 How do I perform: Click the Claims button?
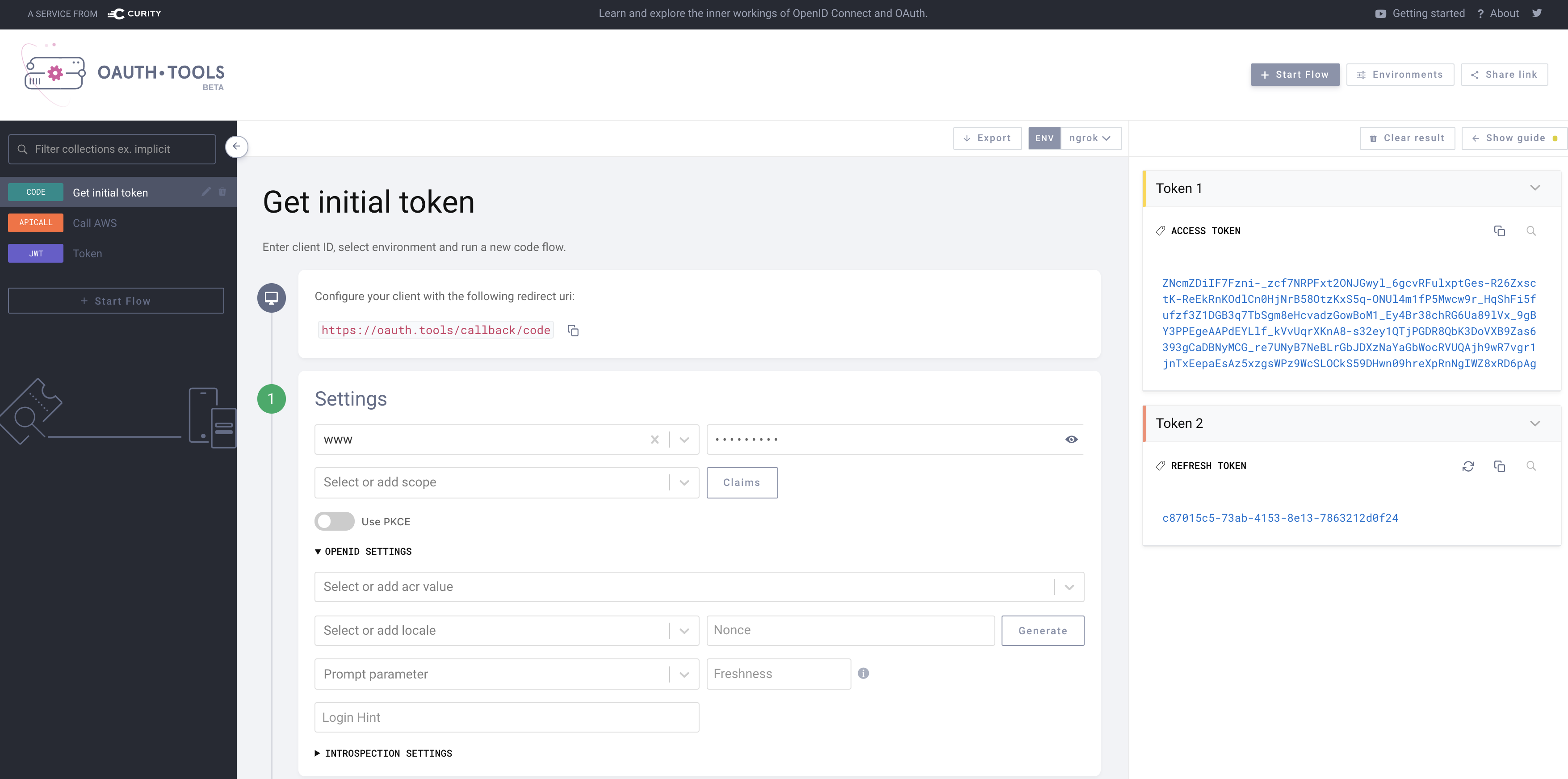coord(742,482)
